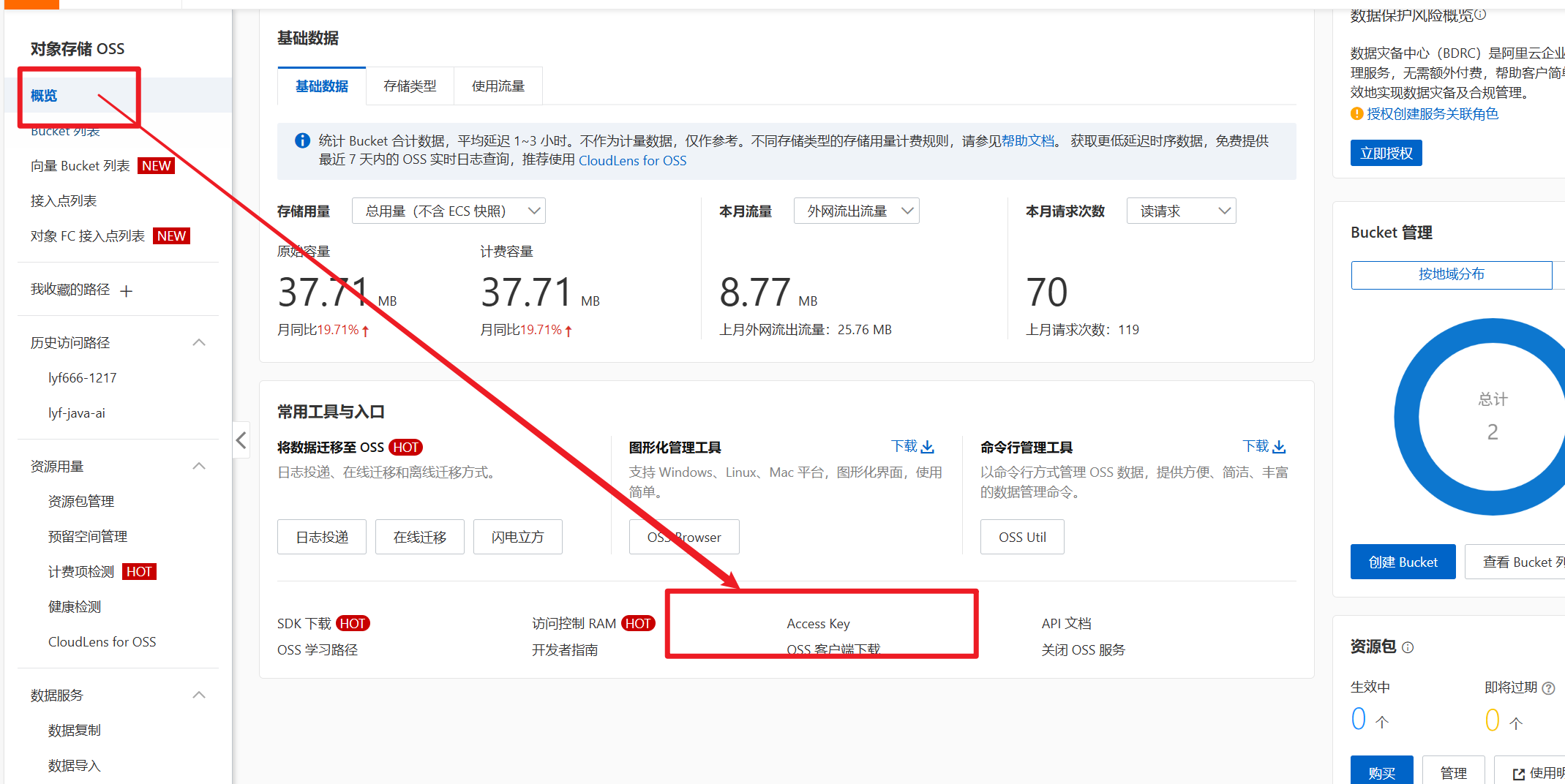Open the Access Key link

[x=819, y=623]
